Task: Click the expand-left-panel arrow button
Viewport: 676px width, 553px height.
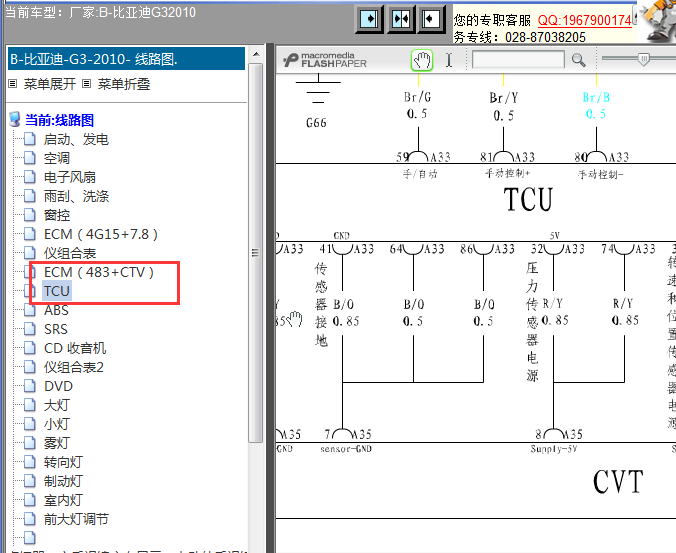Action: (x=369, y=19)
